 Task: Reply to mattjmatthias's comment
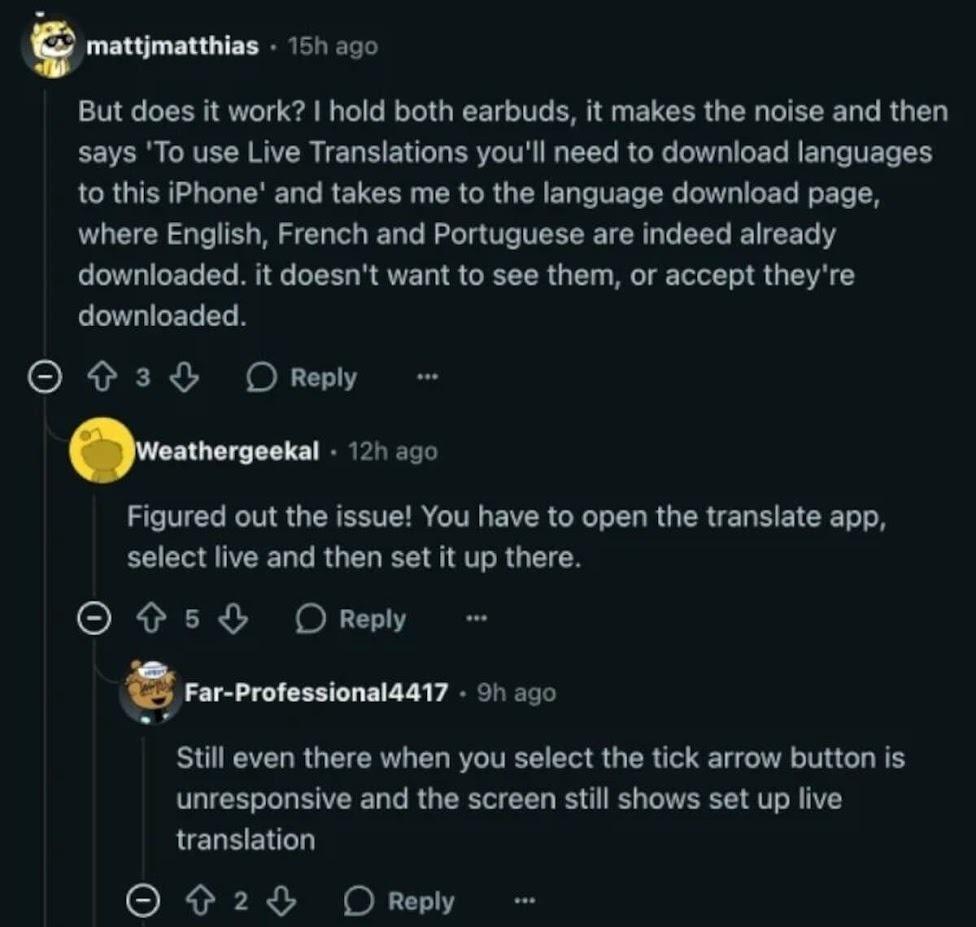(302, 377)
